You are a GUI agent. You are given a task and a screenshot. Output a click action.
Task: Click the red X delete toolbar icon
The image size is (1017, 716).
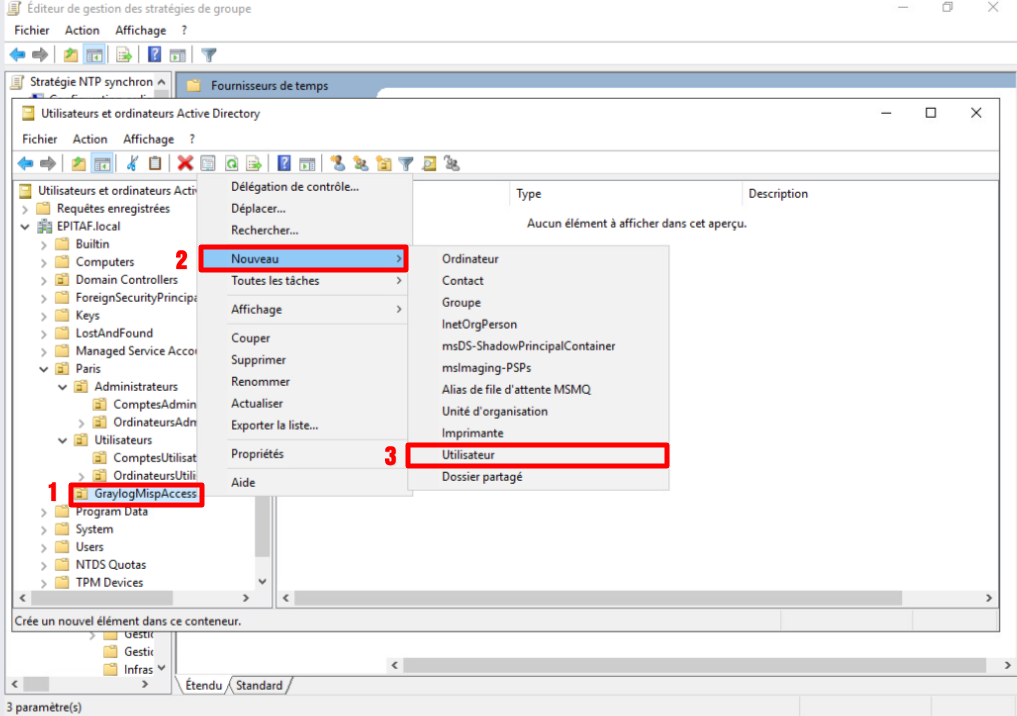(x=185, y=164)
